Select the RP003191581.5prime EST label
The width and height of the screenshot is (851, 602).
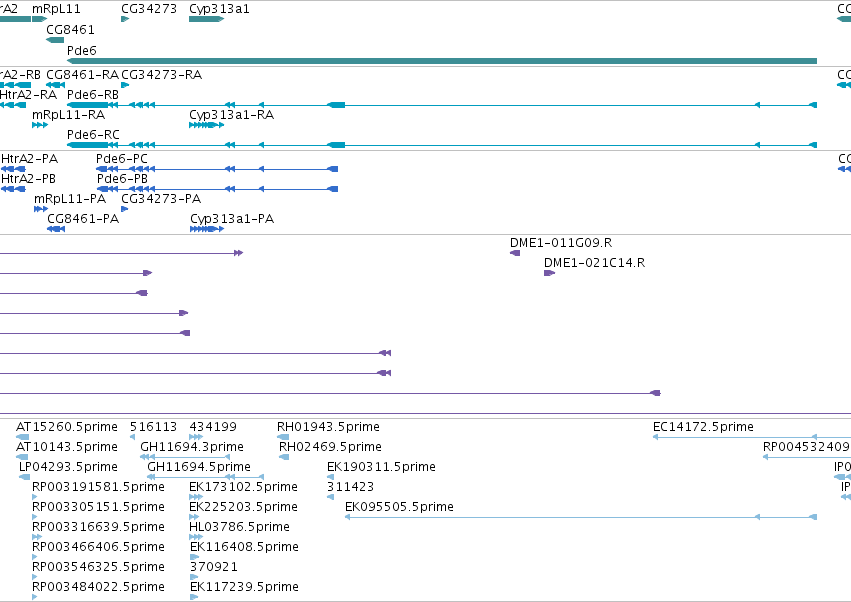coord(98,487)
